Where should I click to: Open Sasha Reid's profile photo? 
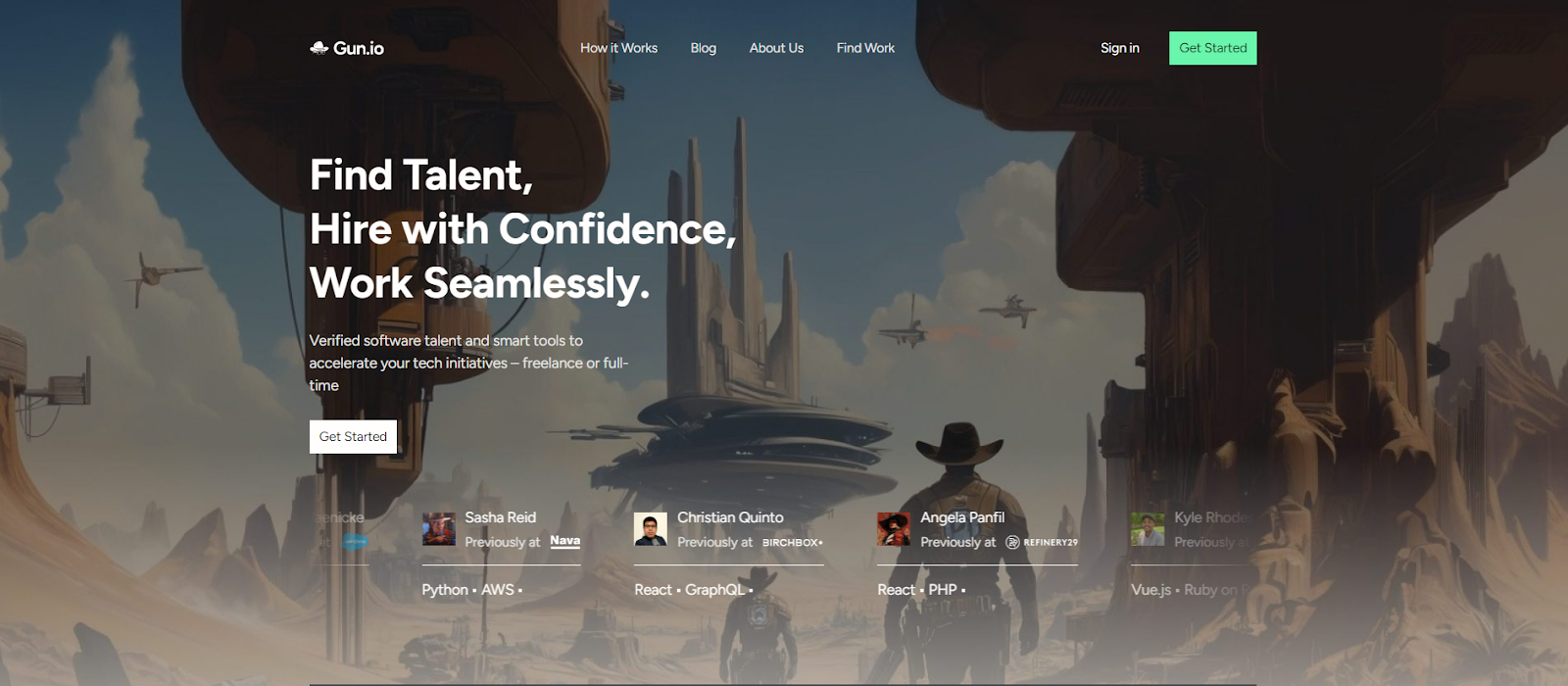[438, 529]
